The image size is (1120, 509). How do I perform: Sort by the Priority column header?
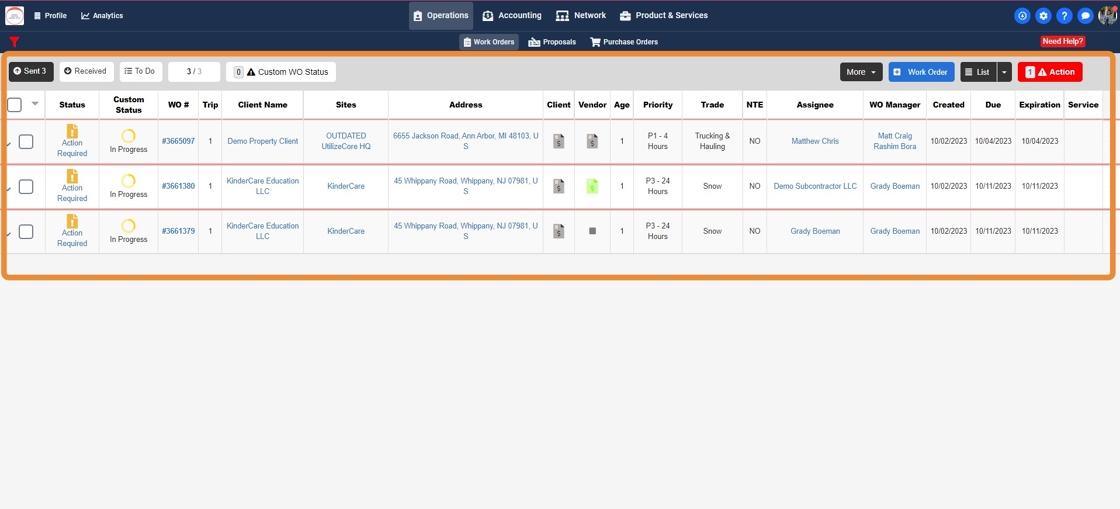click(658, 105)
